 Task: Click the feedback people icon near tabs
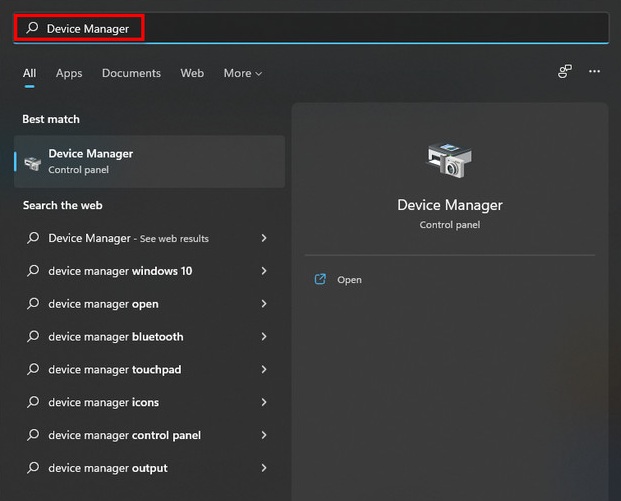tap(565, 72)
